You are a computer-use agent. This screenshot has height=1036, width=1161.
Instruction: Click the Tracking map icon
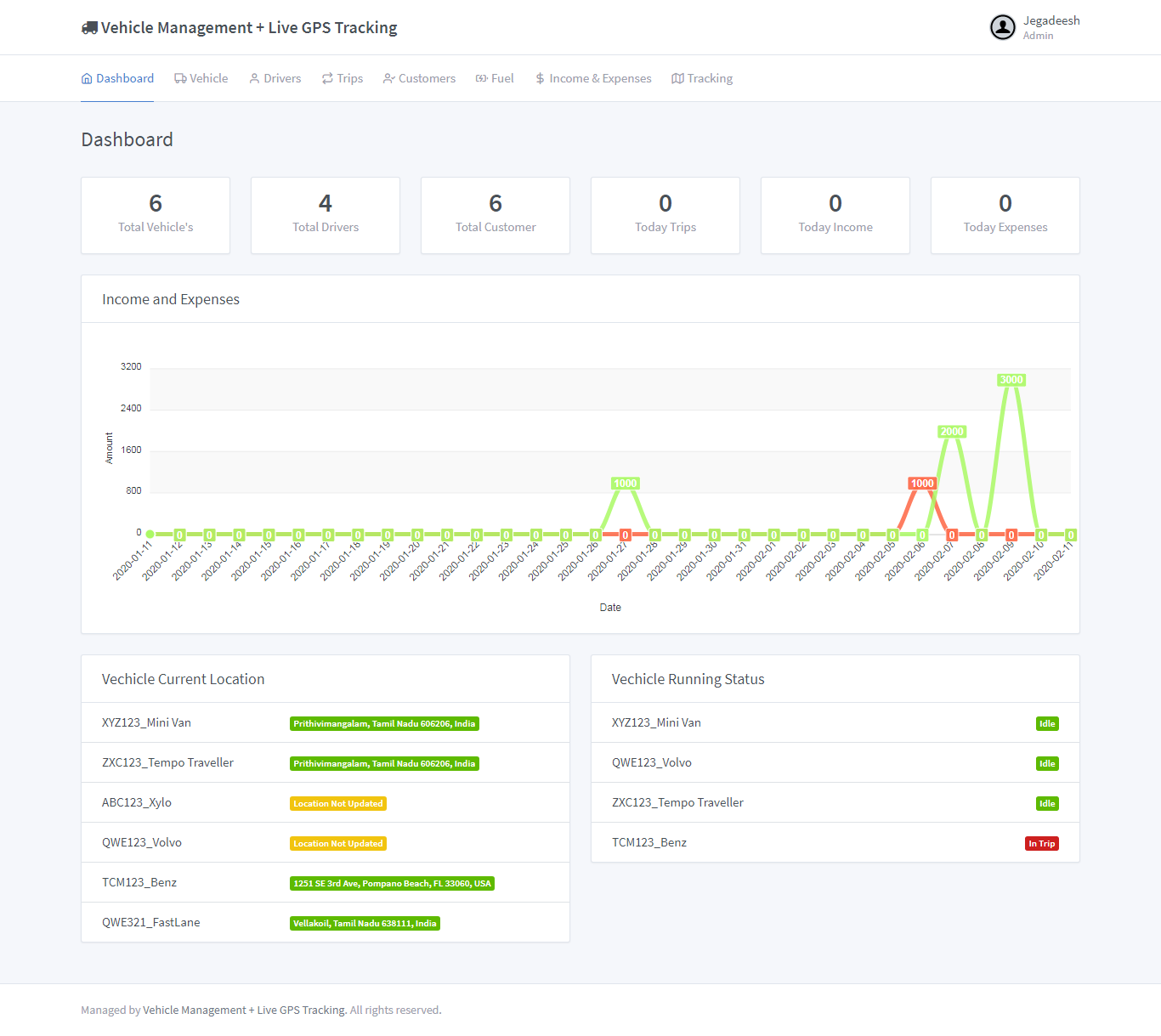click(x=677, y=79)
